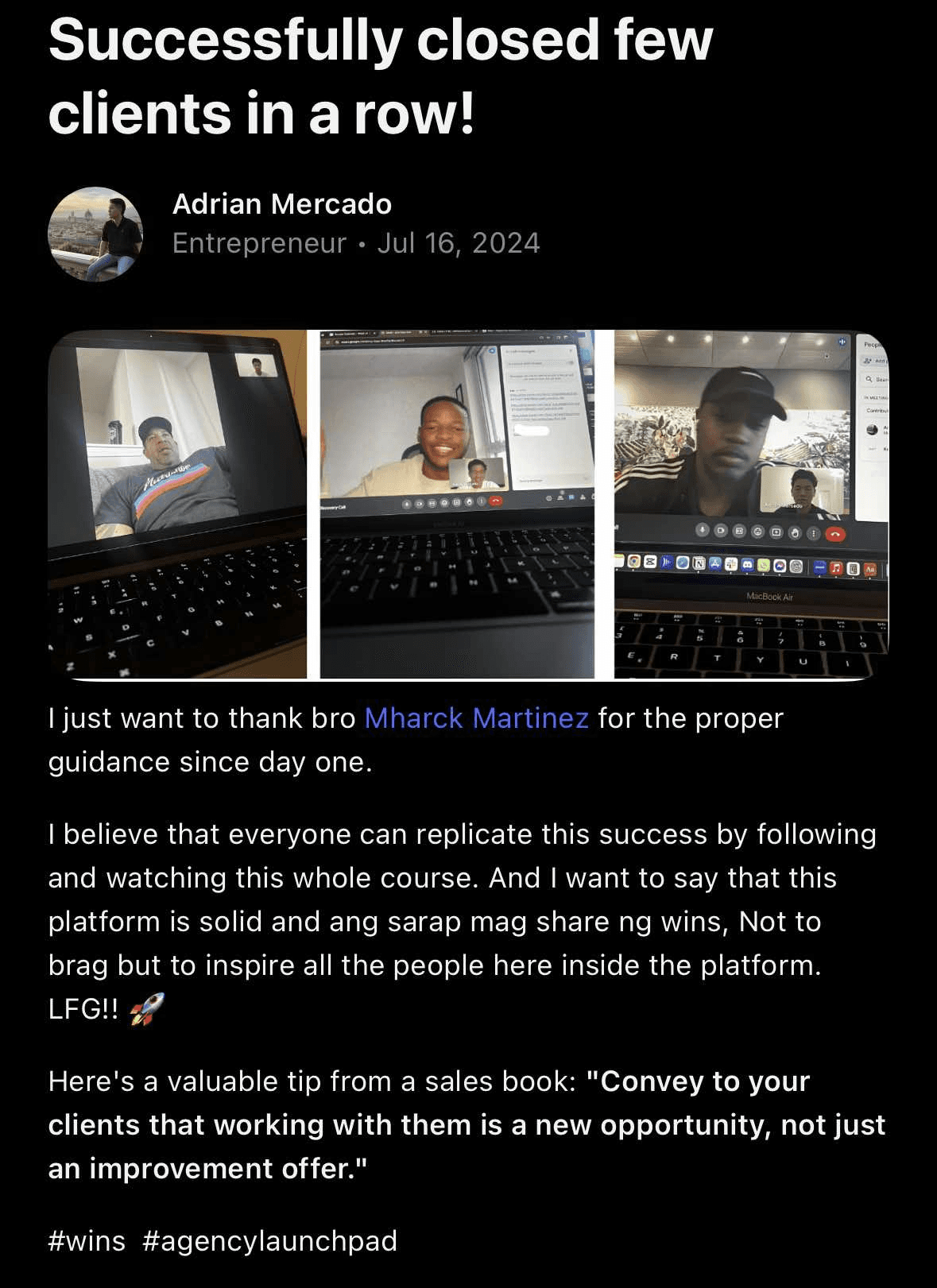This screenshot has height=1288, width=937.
Task: Click the Discord icon in the pictured dock
Action: click(x=748, y=565)
